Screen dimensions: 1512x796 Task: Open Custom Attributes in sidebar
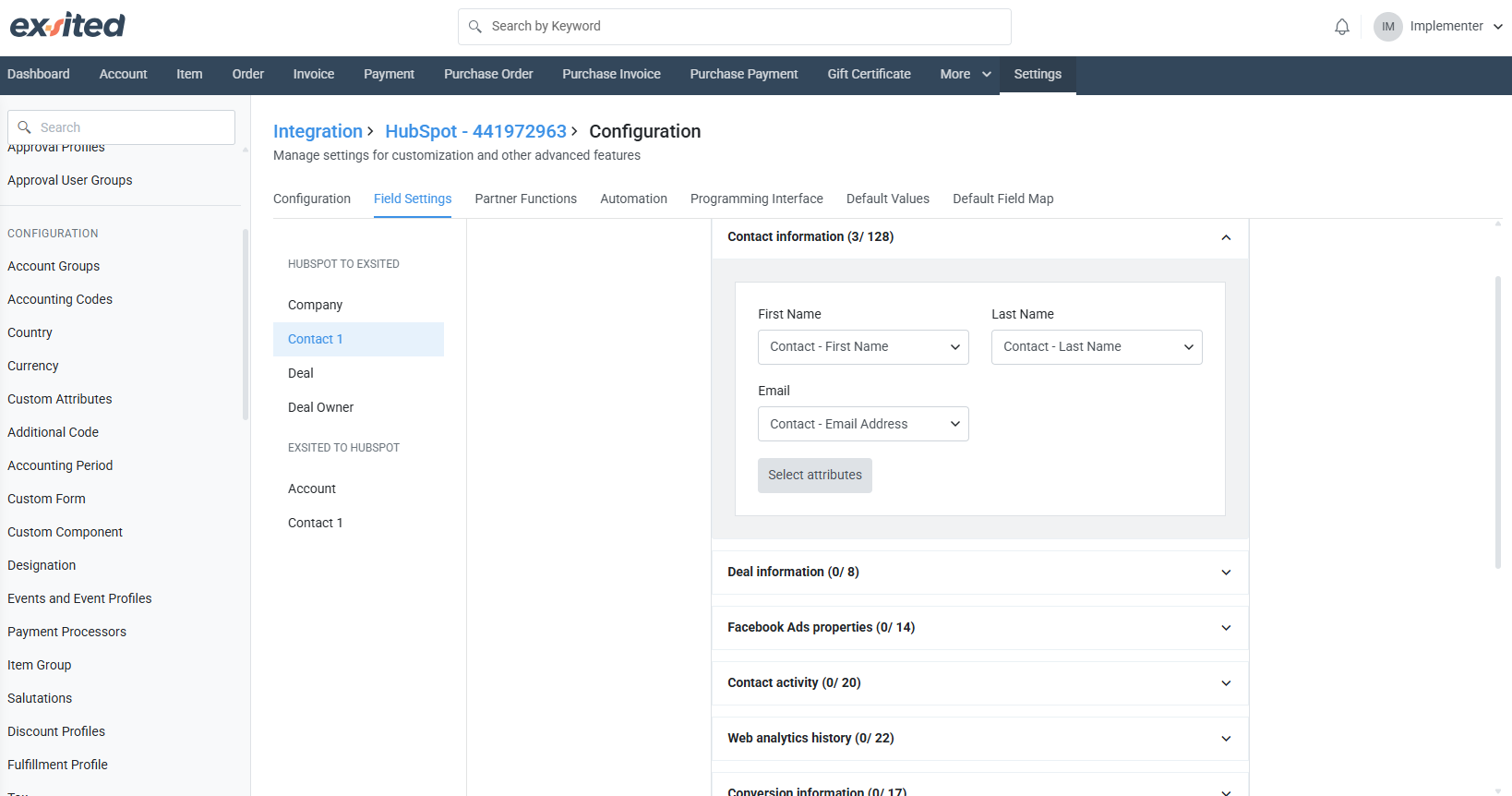point(60,399)
